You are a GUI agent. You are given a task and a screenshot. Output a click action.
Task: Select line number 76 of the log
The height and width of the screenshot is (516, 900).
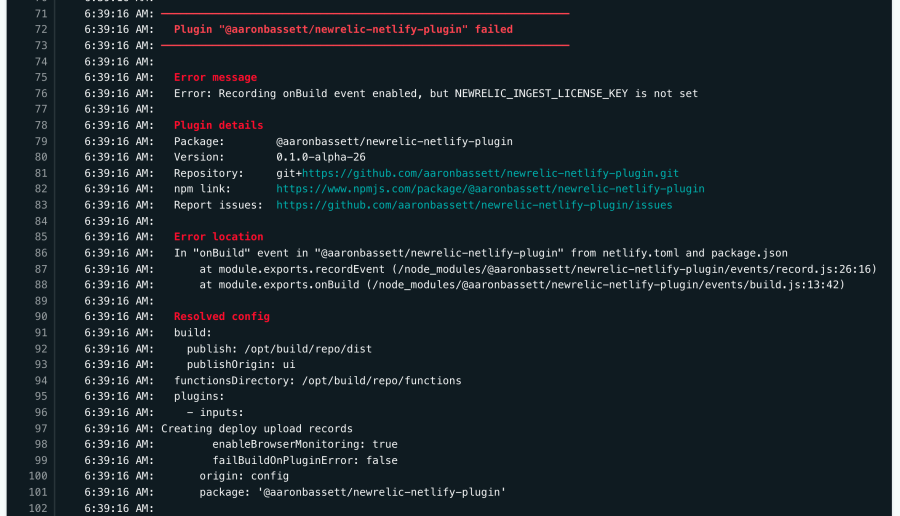[41, 93]
